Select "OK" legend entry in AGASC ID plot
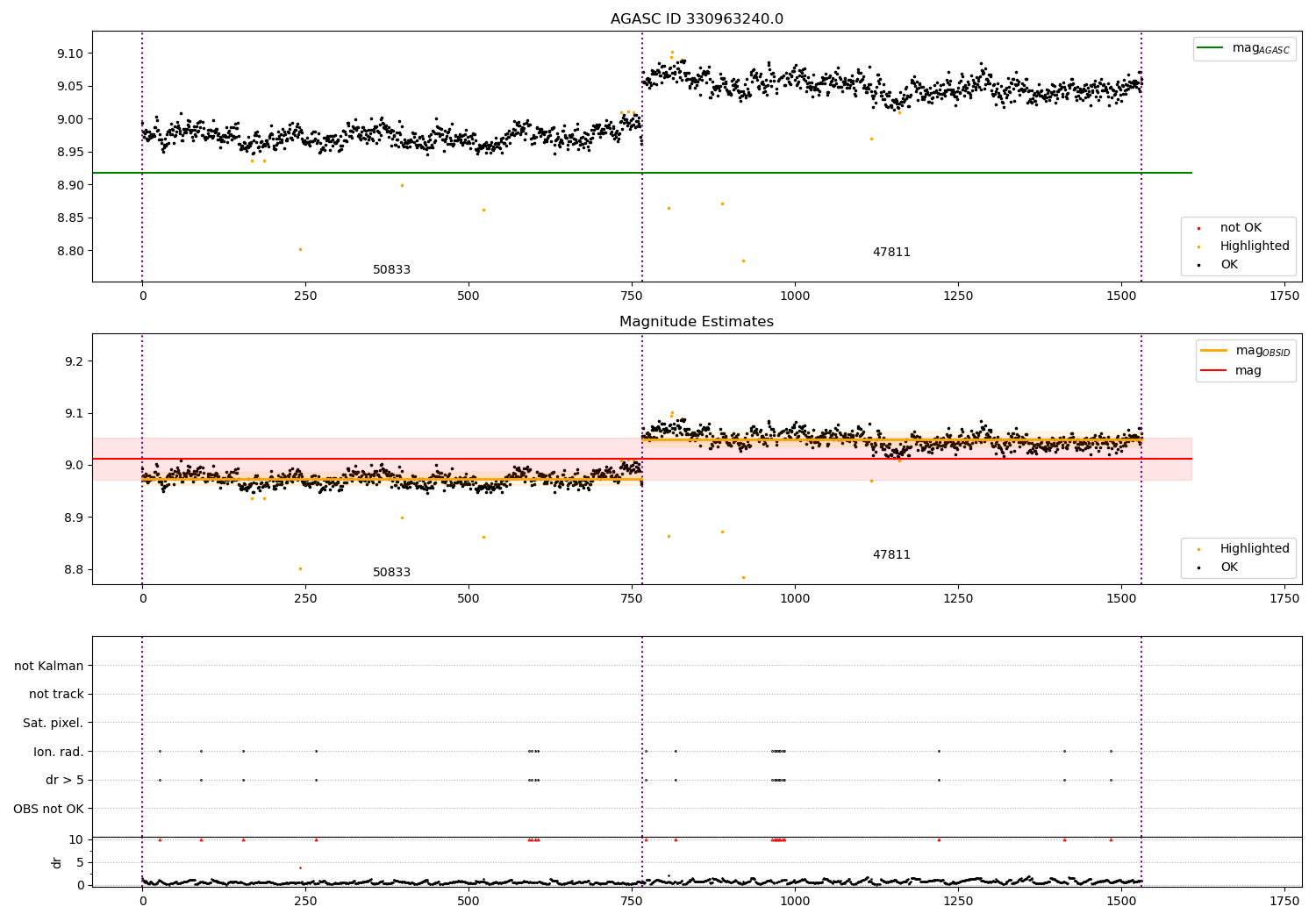 pyautogui.click(x=1229, y=265)
